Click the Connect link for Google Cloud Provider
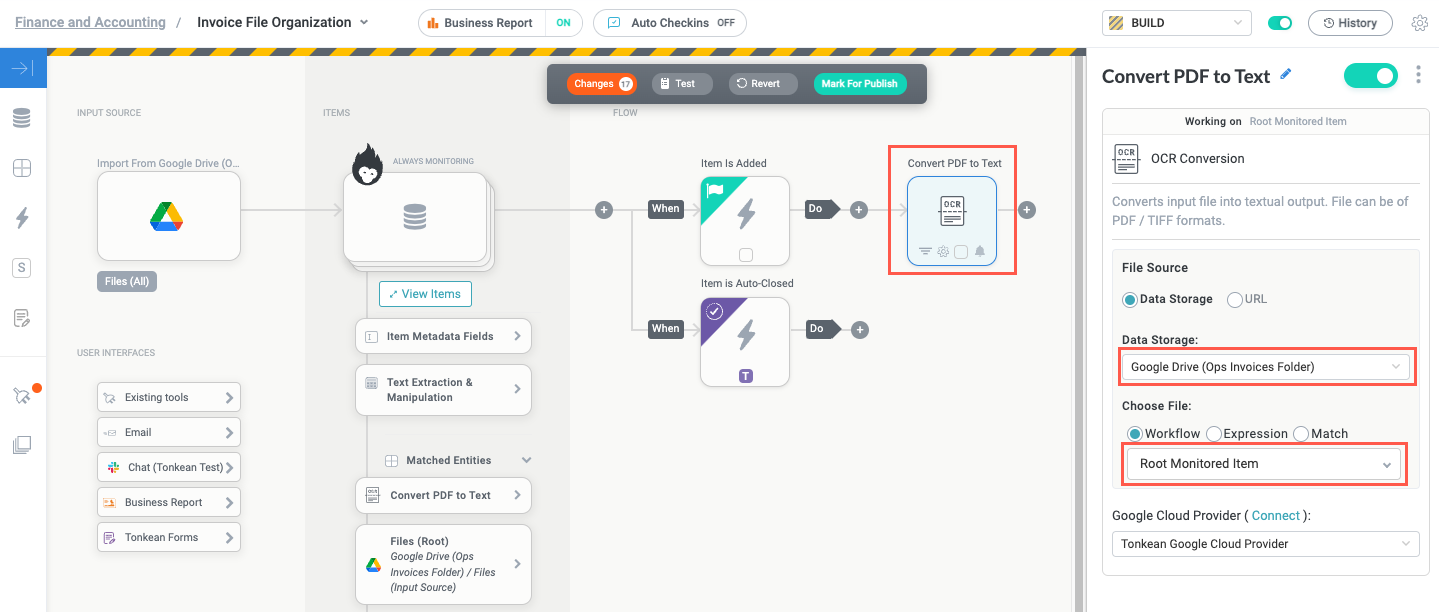1439x612 pixels. 1276,515
